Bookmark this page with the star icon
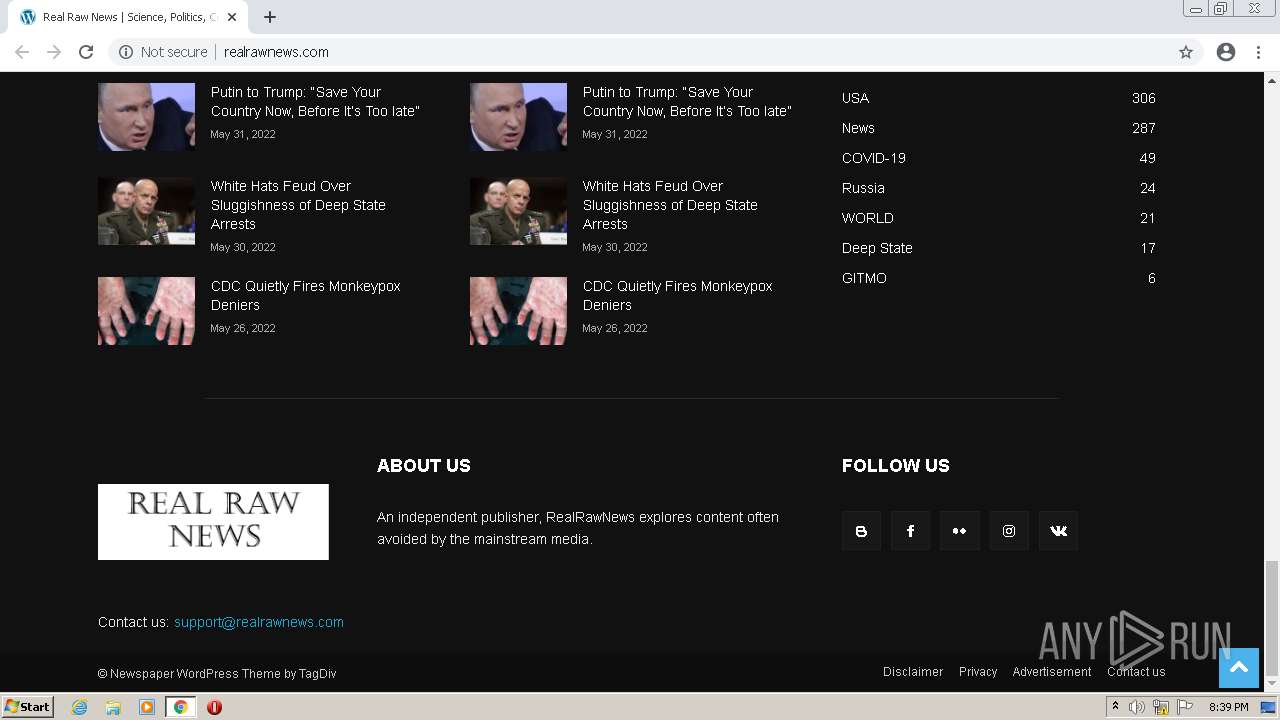This screenshot has width=1280, height=720. pos(1186,52)
